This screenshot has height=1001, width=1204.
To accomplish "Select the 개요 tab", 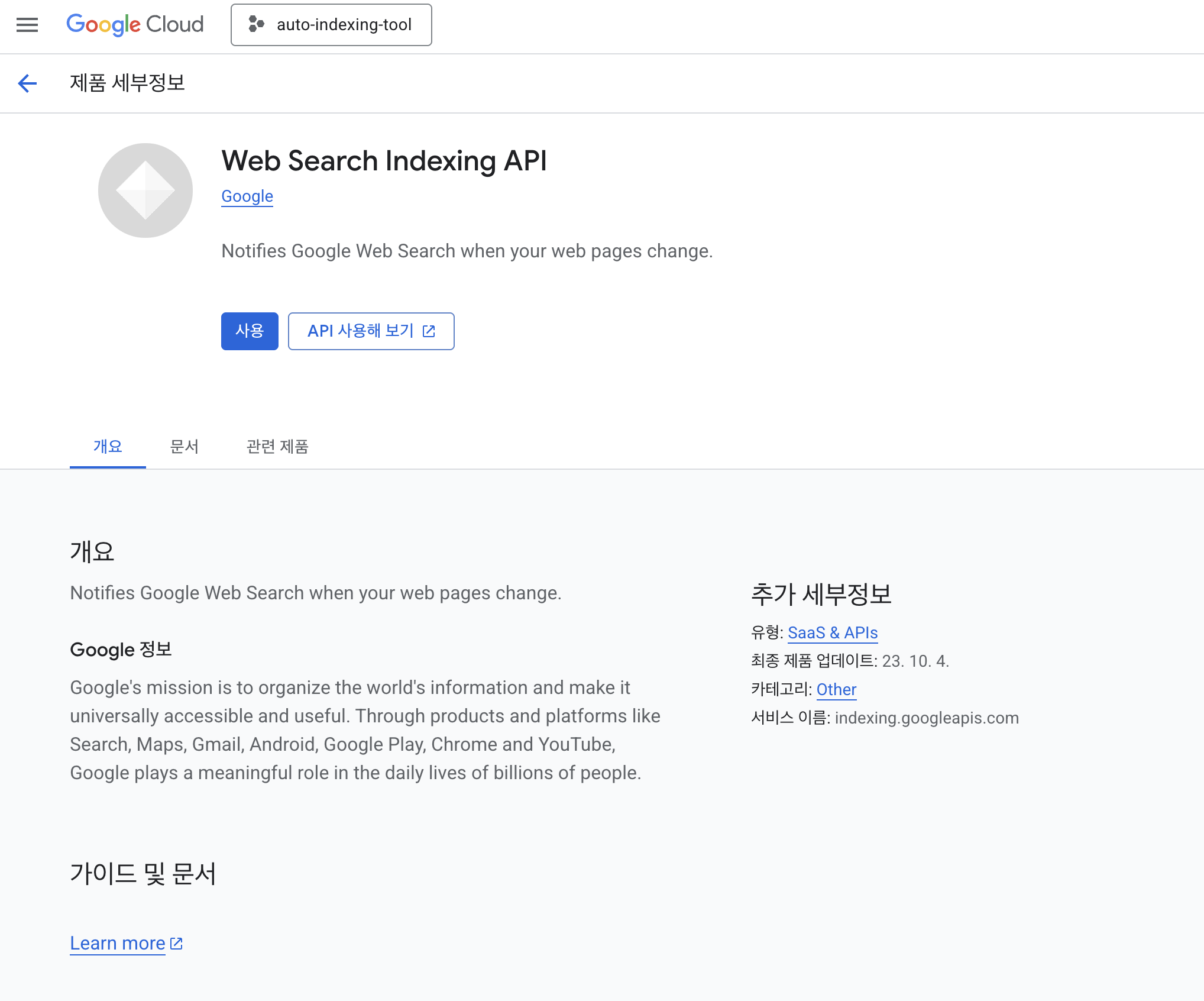I will click(x=108, y=447).
